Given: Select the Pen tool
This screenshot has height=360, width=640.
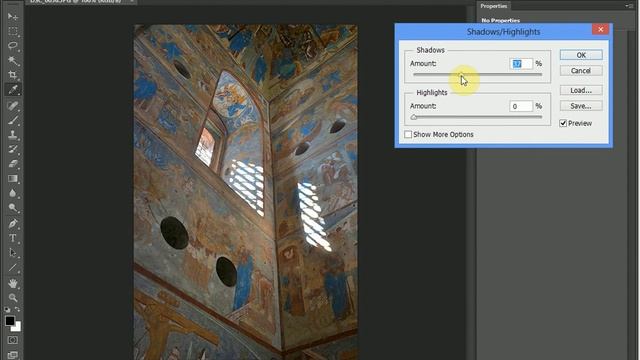Looking at the screenshot, I should 13,223.
